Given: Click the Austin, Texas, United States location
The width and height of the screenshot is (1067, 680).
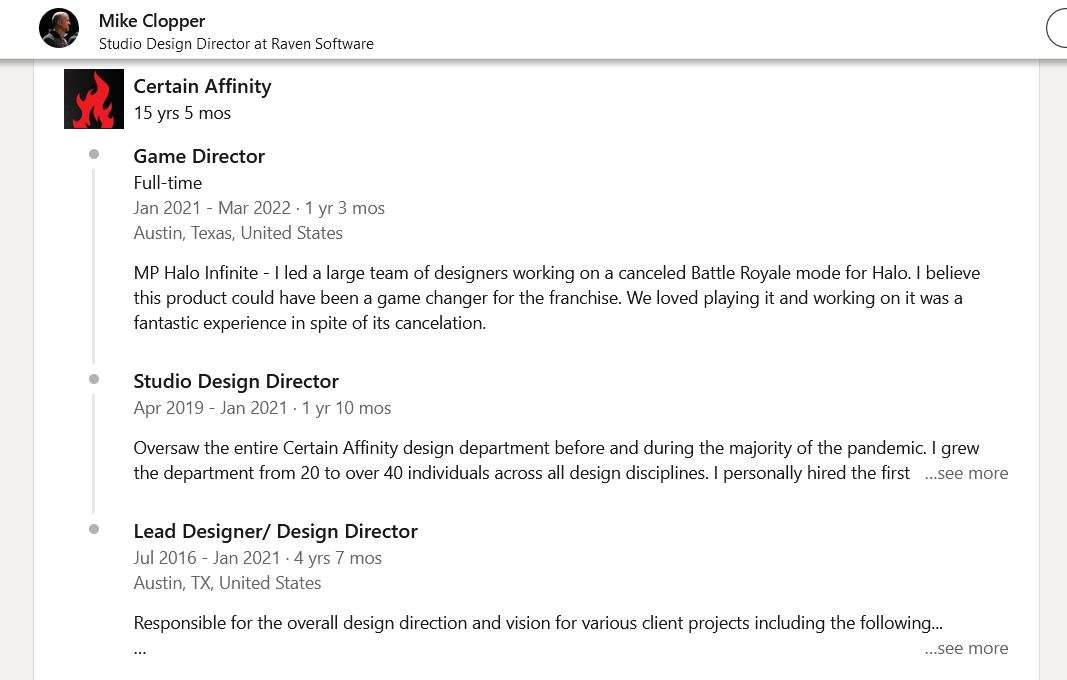Looking at the screenshot, I should pos(238,233).
